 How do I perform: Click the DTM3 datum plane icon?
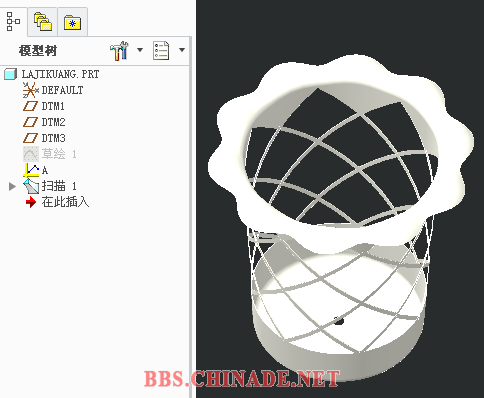[30, 138]
